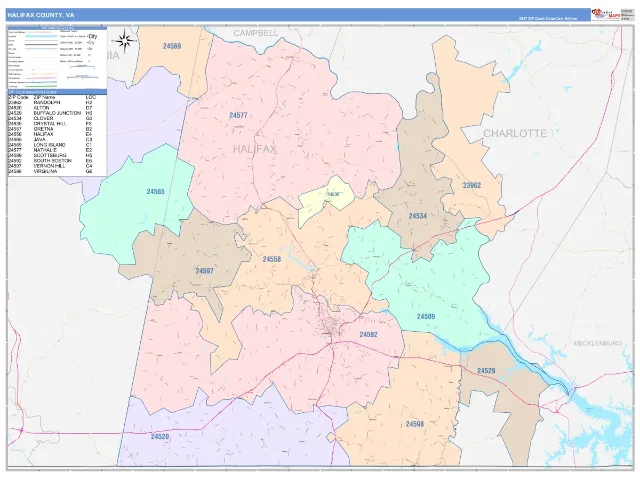Screen dimensions: 640x480
Task: Click the ZIP Code column header
Action: point(18,98)
